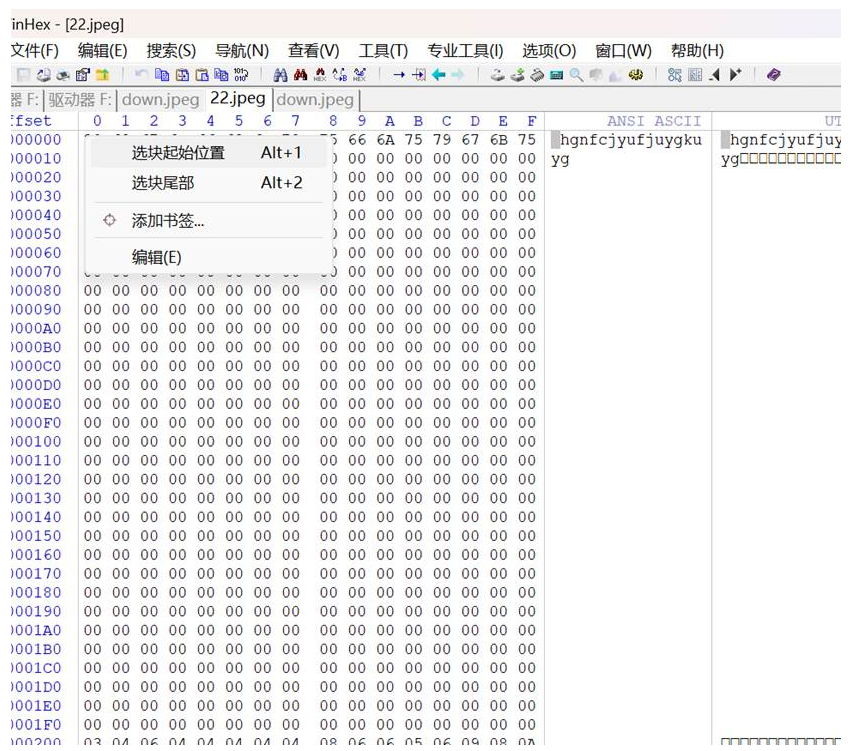Viewport: 868px width, 751px height.
Task: Click the black left-arrow minus icon
Action: 715,75
